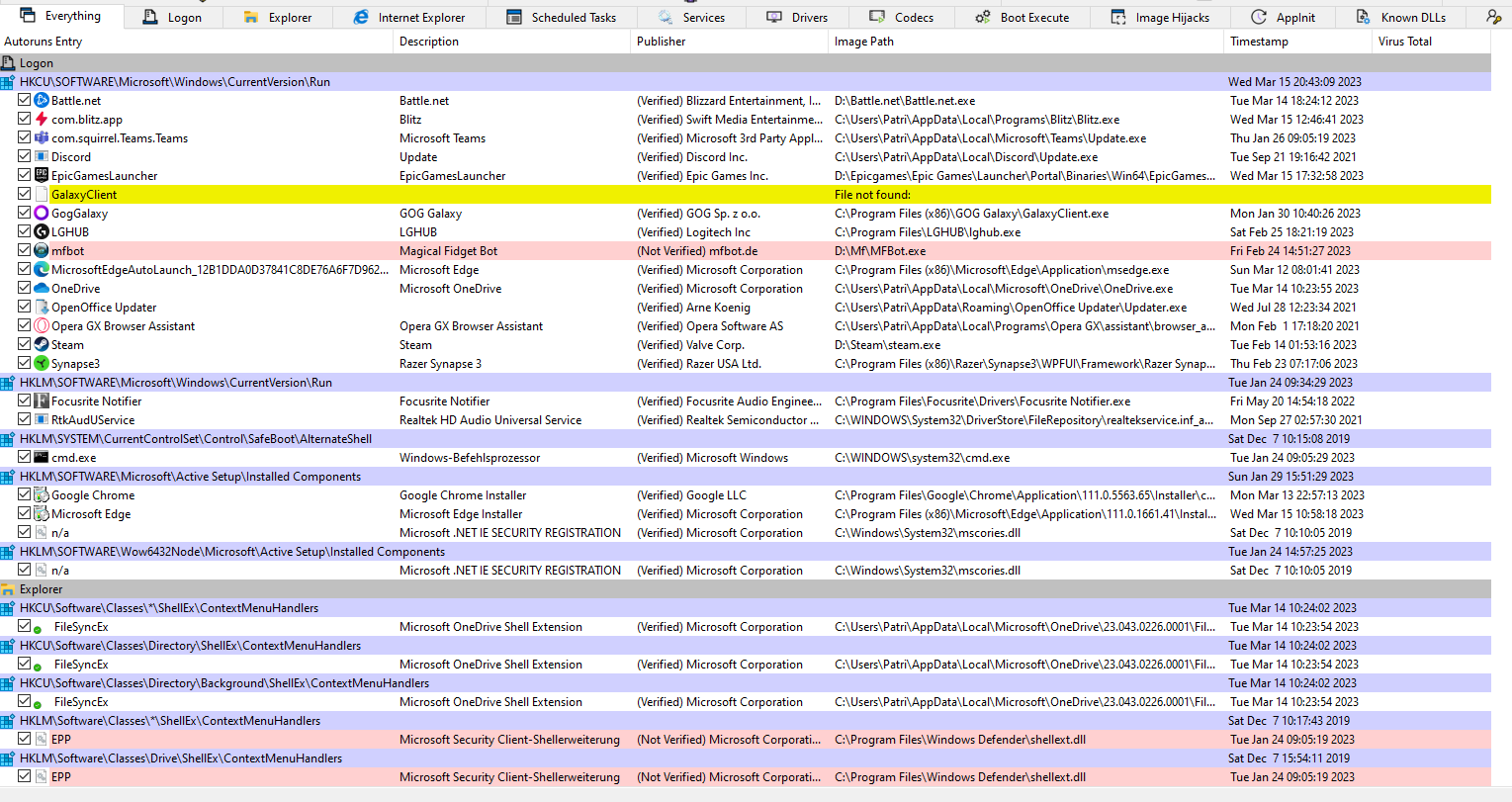Click the Google Chrome installer icon
1512x802 pixels.
click(x=42, y=494)
